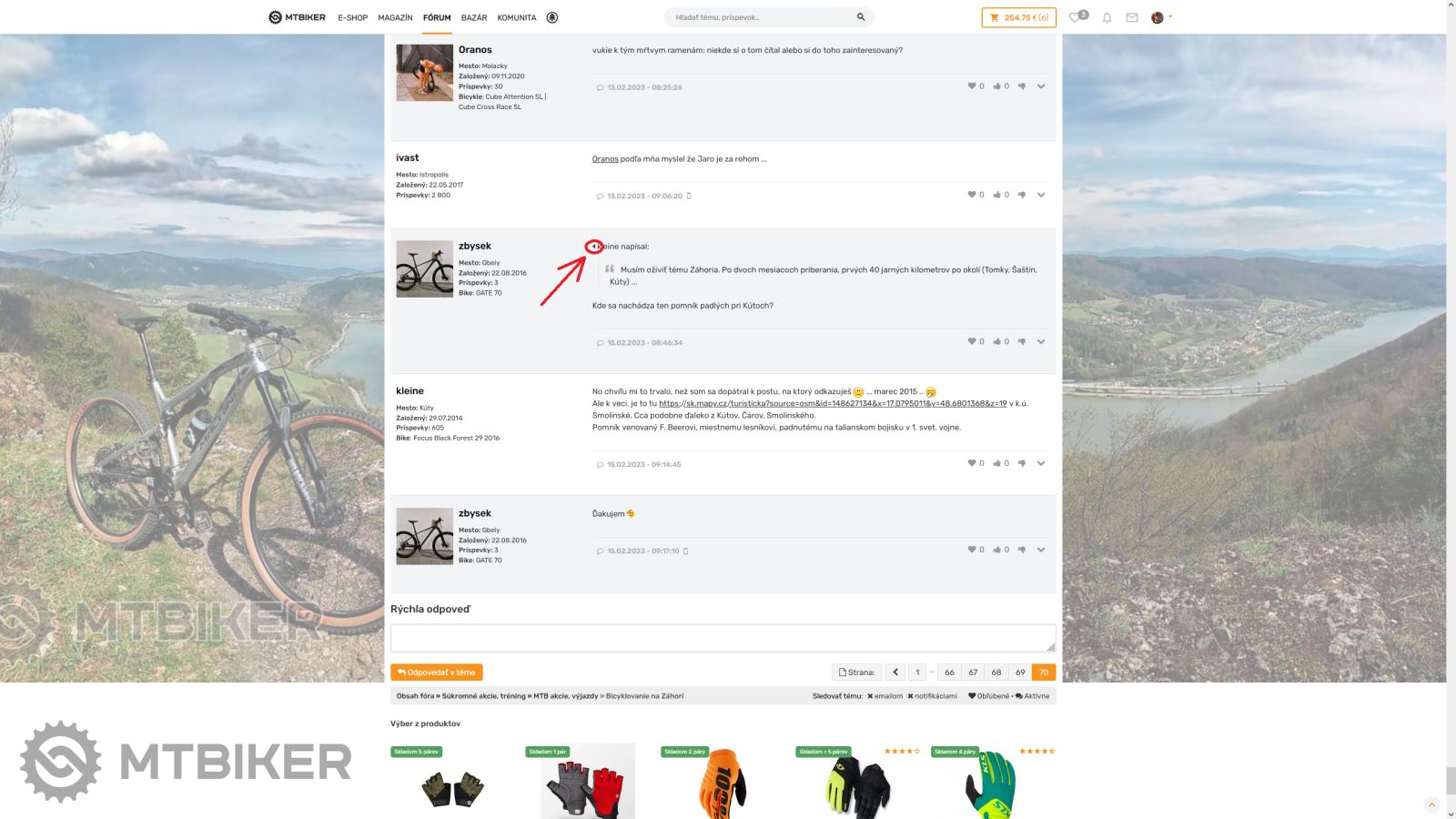This screenshot has height=819, width=1456.
Task: Click the Odpovedať v téme button
Action: 437,672
